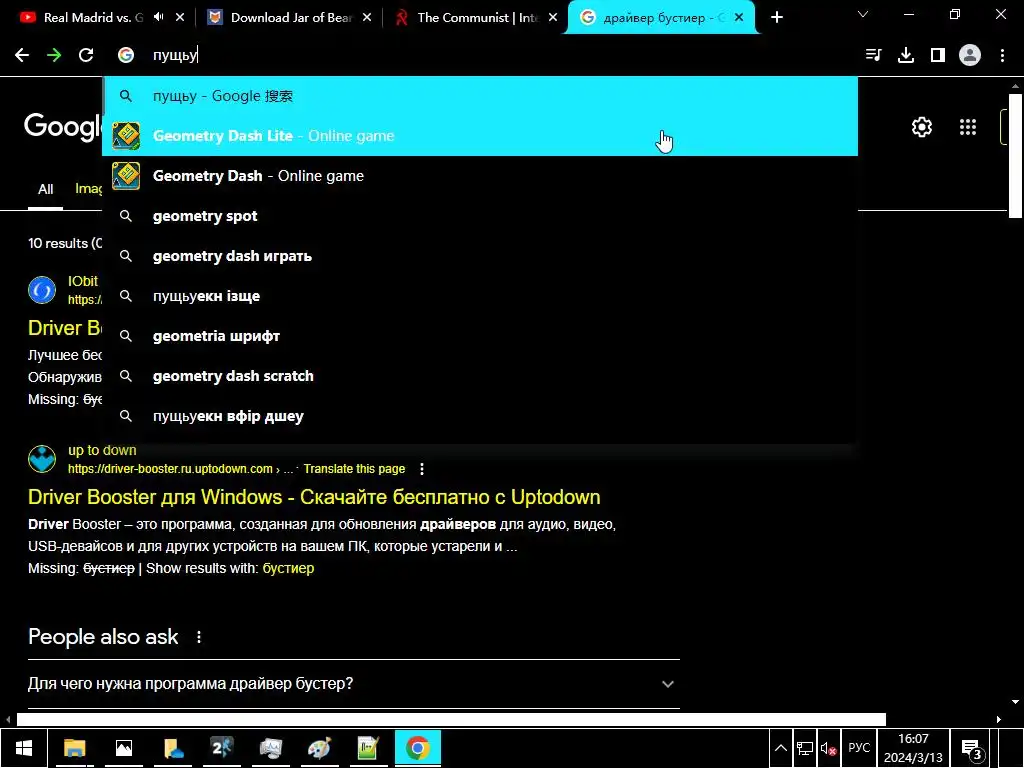Open the Photos app in taskbar

pos(123,748)
